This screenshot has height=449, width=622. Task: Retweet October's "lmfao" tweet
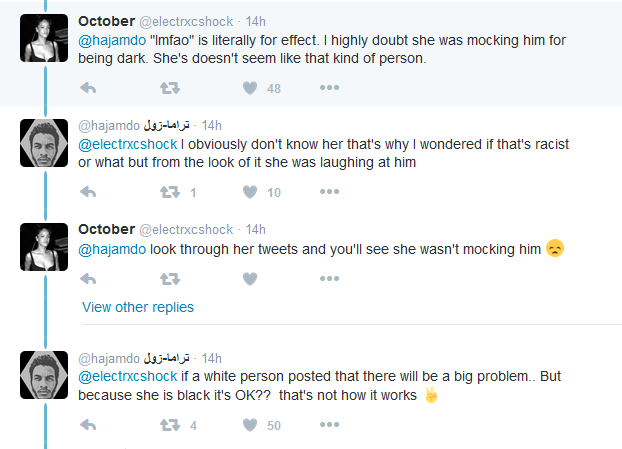click(170, 88)
